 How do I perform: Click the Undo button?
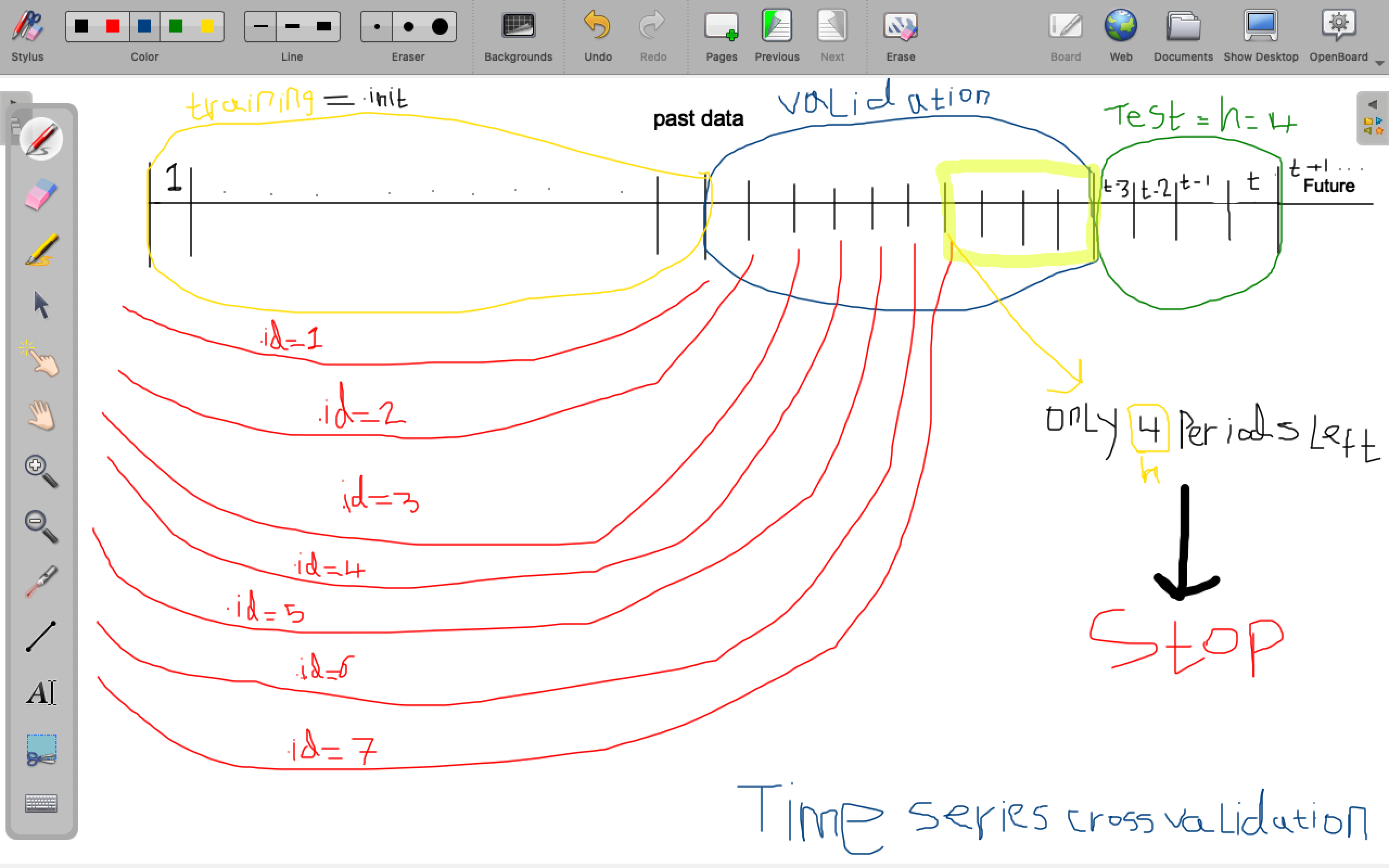point(597,36)
